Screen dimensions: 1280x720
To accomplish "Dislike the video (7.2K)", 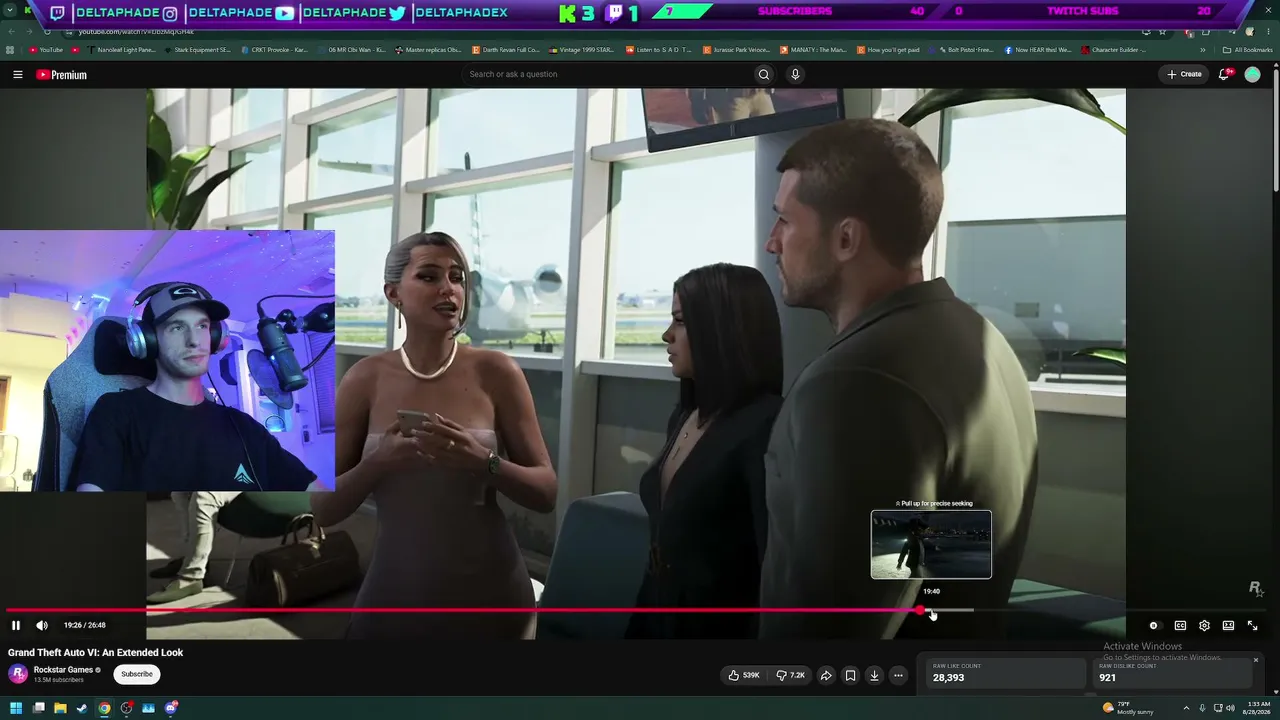I will (x=791, y=675).
